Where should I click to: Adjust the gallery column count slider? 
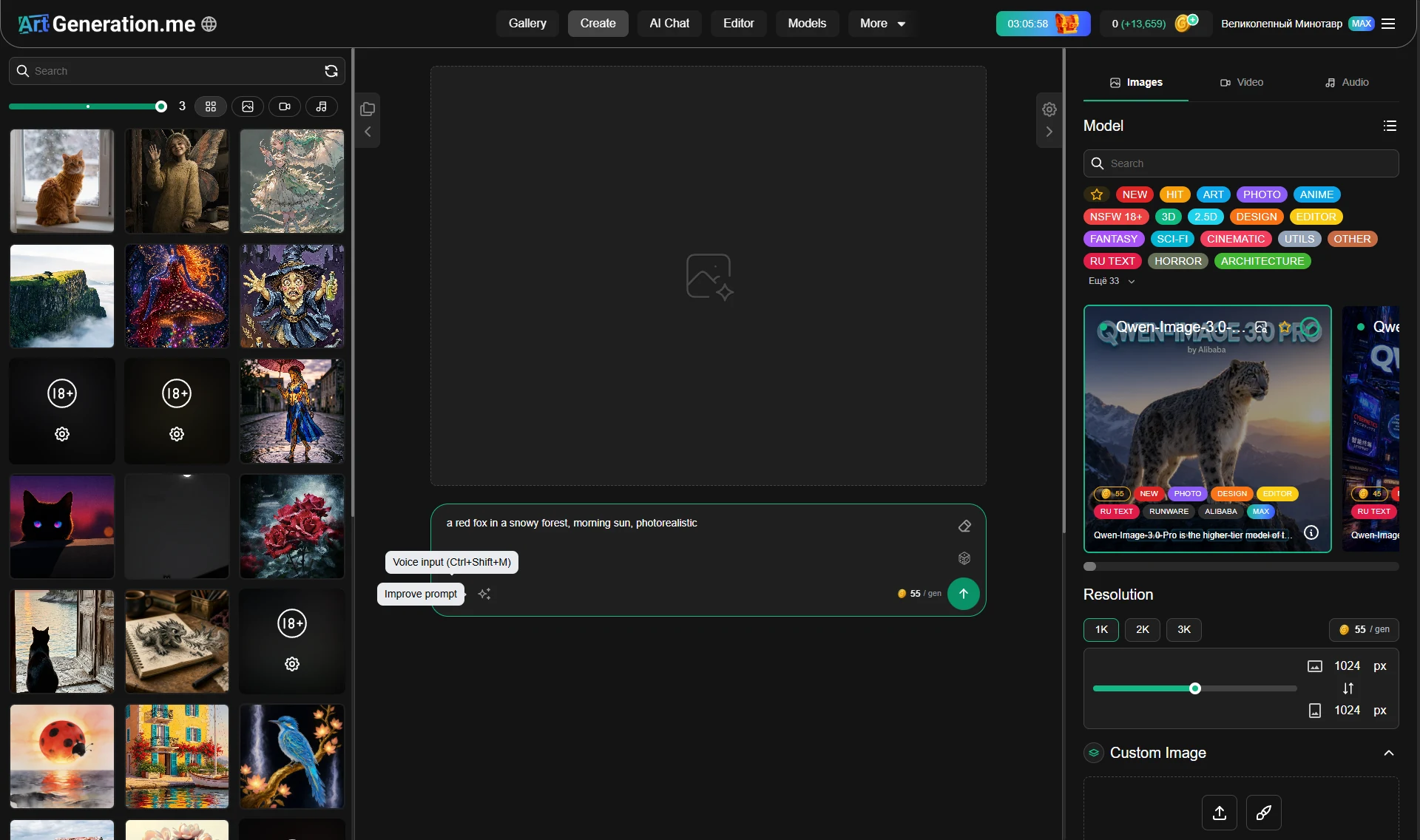[x=88, y=106]
